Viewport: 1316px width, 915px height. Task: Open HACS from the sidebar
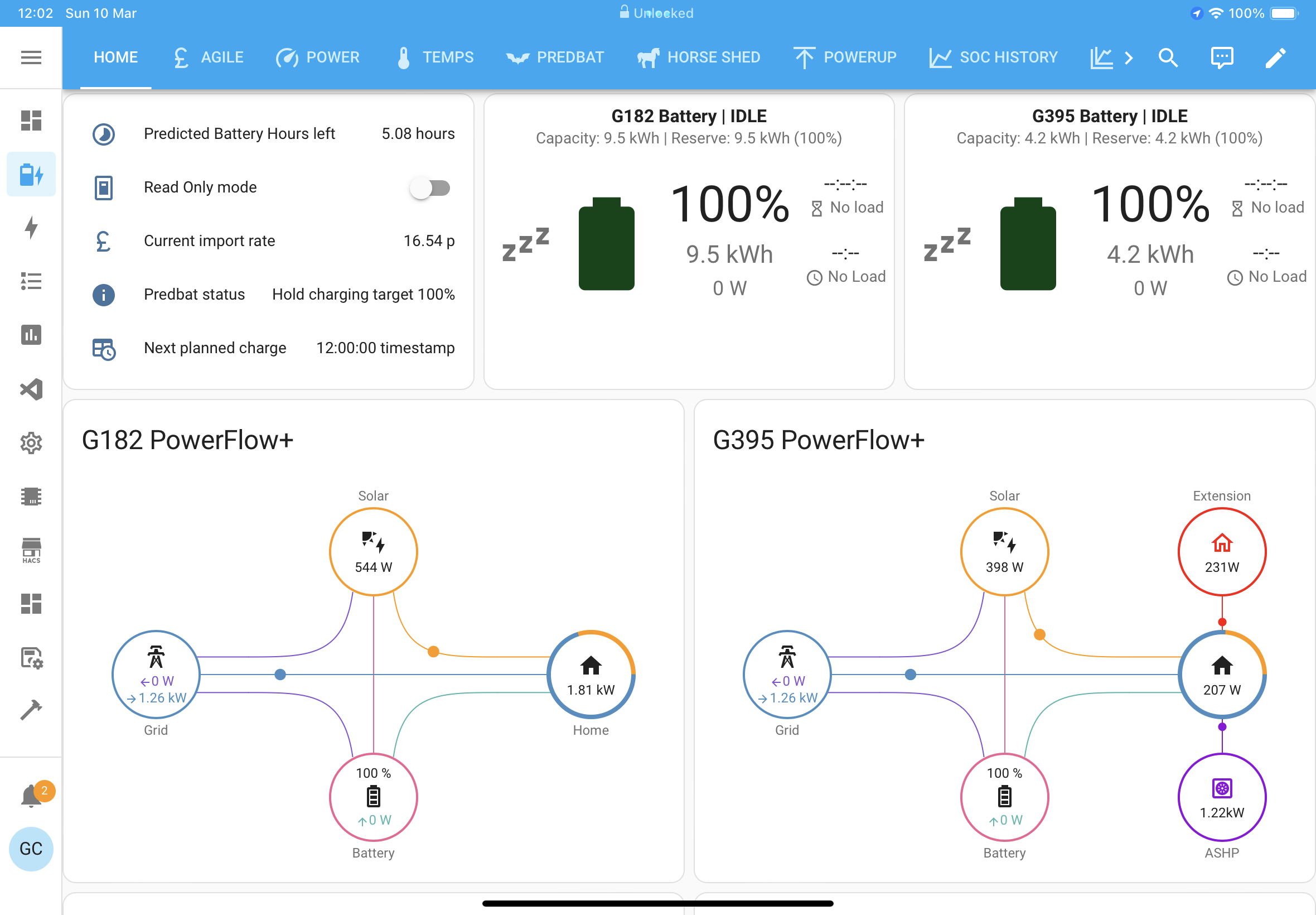[x=31, y=550]
